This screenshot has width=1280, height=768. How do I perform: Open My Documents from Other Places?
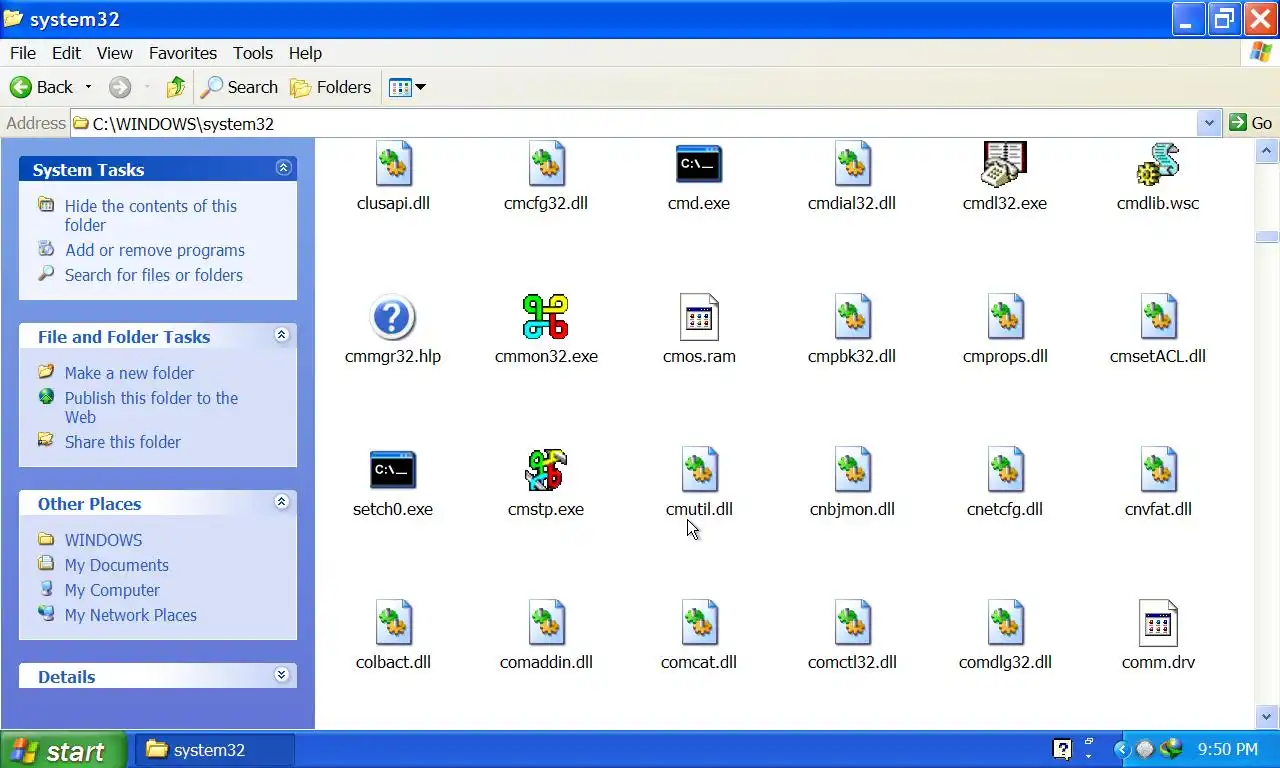(x=117, y=565)
